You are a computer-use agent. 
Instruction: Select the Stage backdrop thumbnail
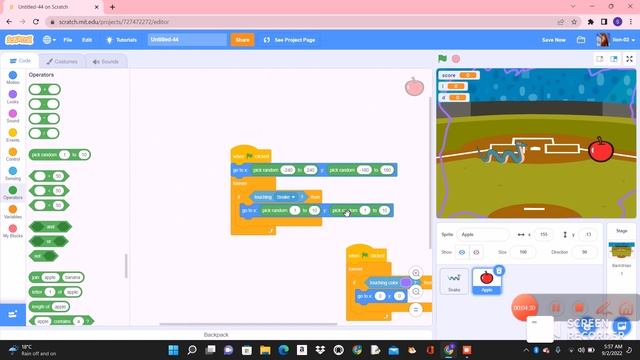[621, 250]
